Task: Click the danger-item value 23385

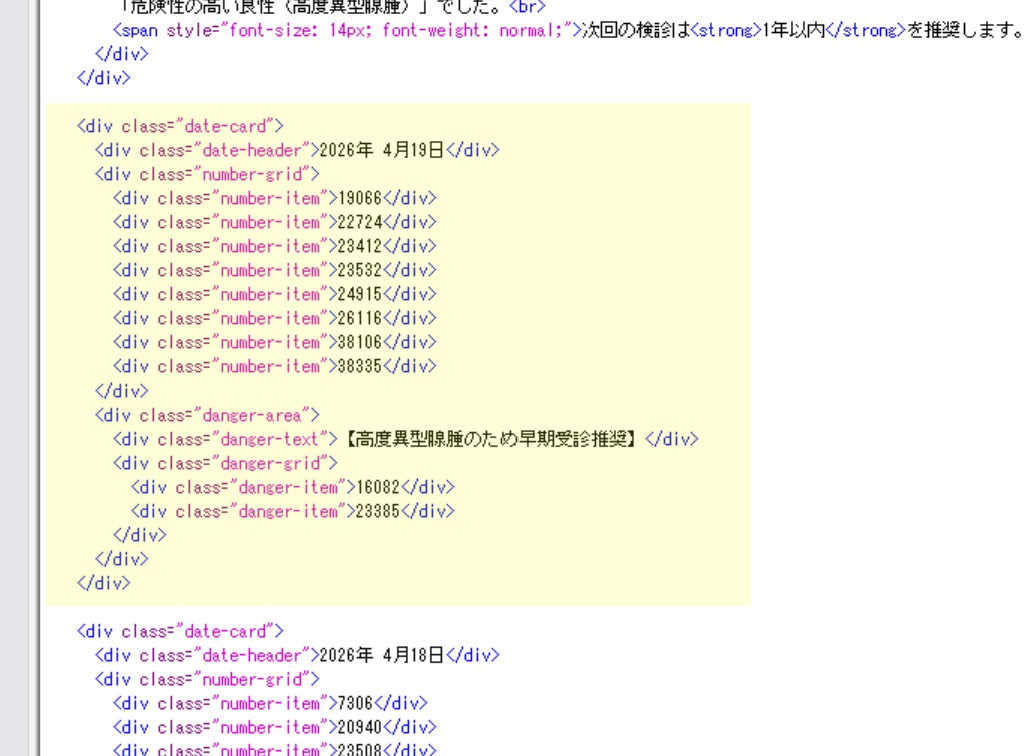Action: 378,511
